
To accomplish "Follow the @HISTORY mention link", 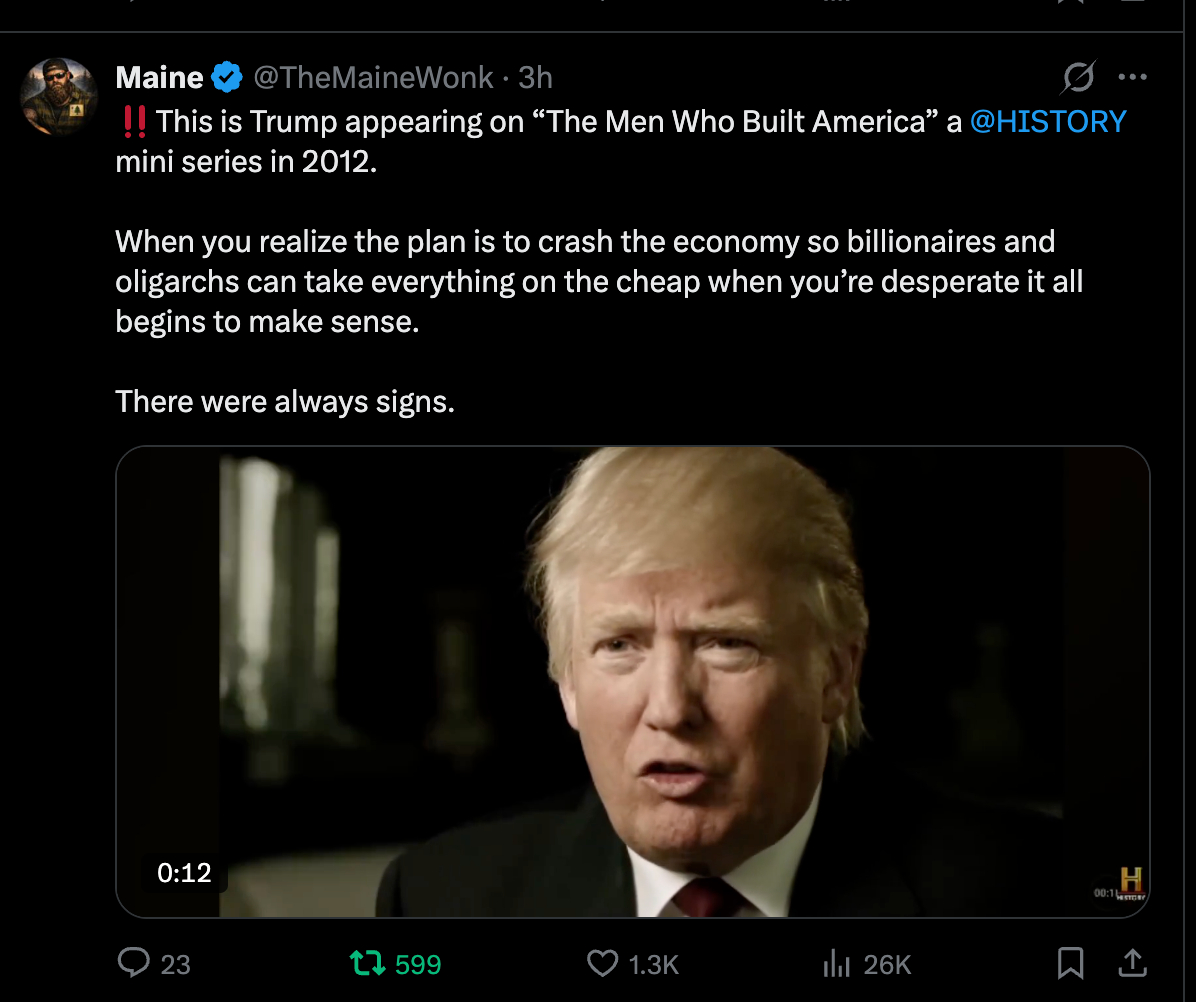I will 1047,122.
